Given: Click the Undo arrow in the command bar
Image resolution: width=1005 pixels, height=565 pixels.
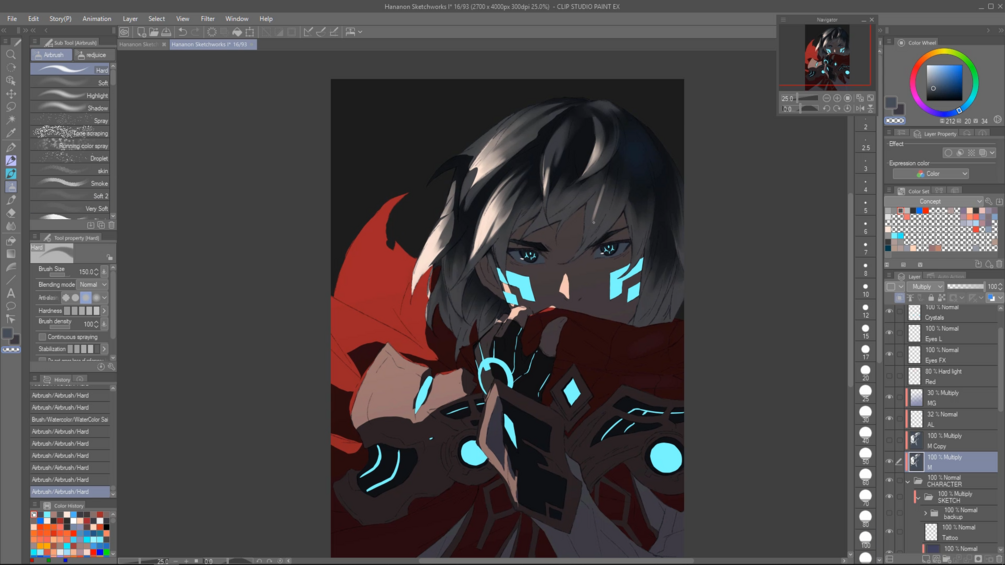Looking at the screenshot, I should pyautogui.click(x=183, y=31).
